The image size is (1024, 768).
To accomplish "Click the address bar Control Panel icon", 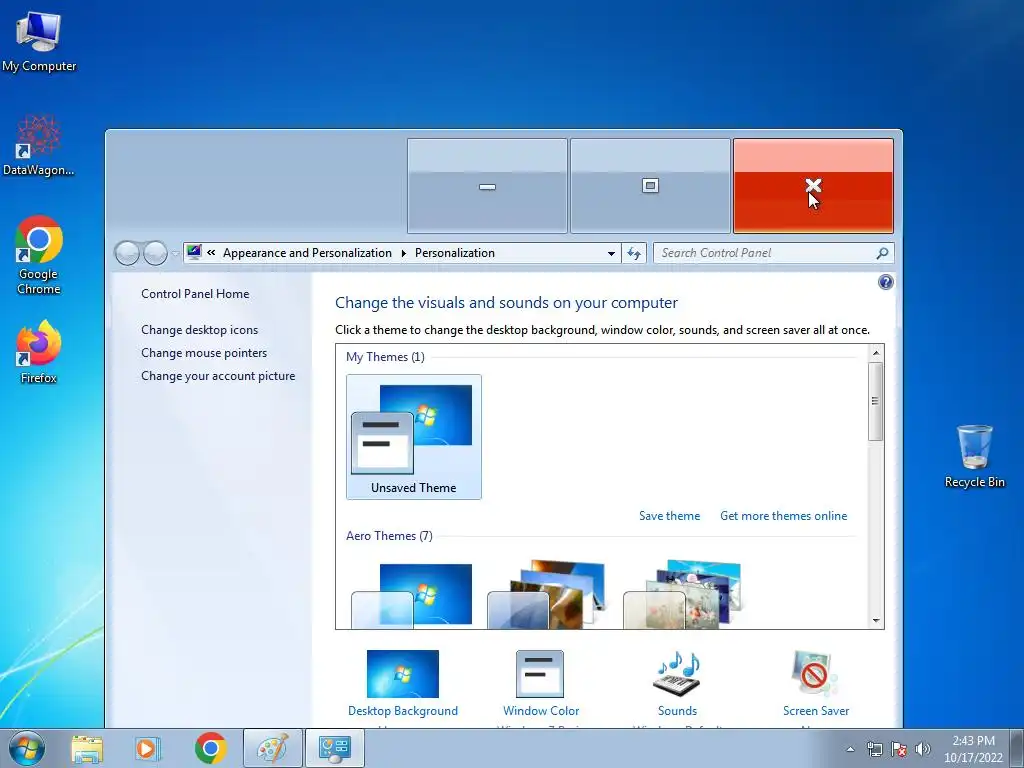I will pyautogui.click(x=194, y=252).
